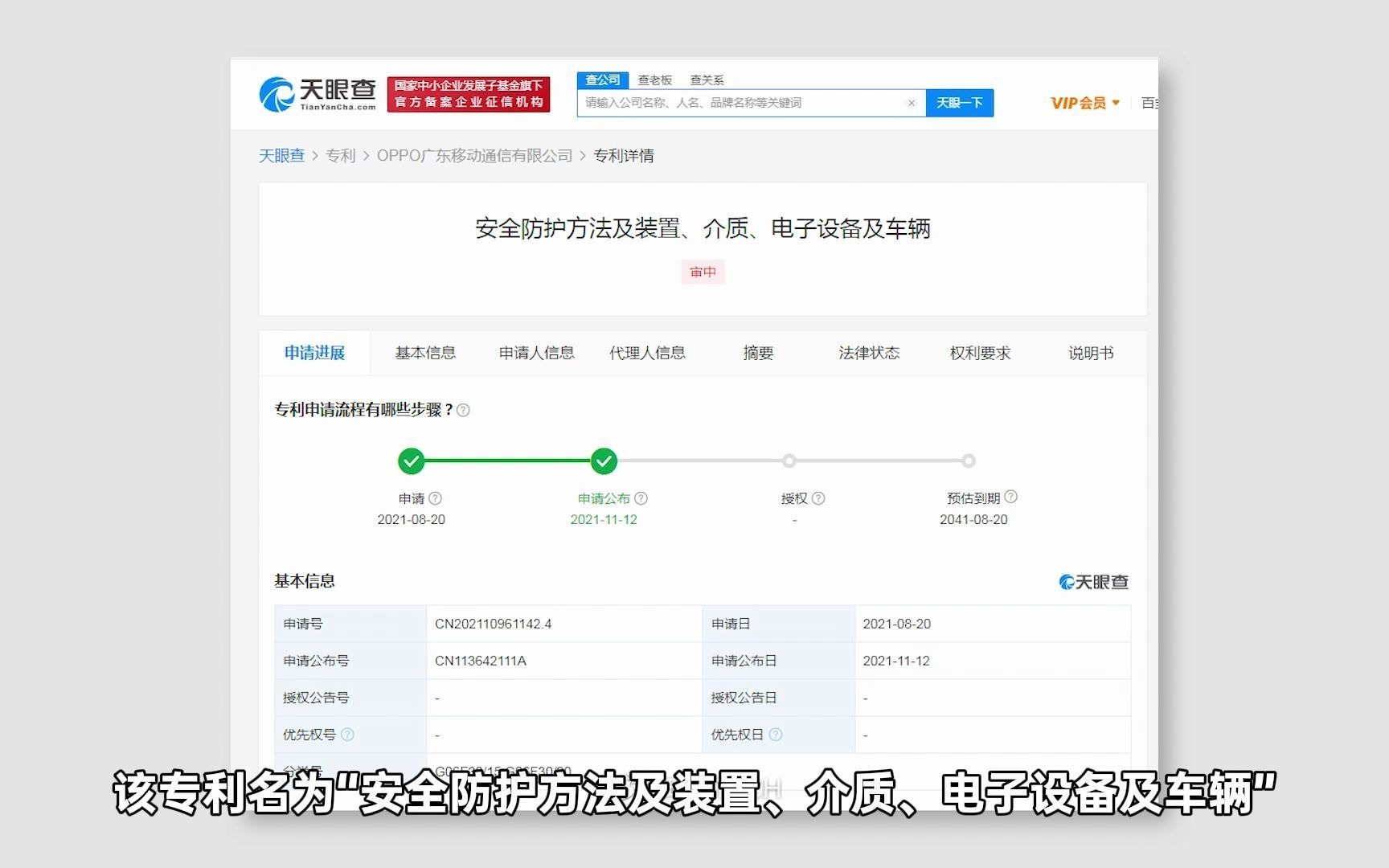Click the 授权公告号 label cell
Screen dimensions: 1389x868
[x=350, y=698]
